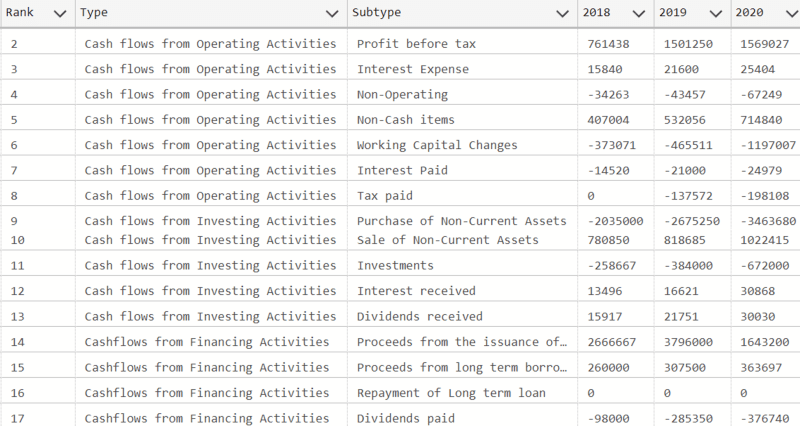The image size is (800, 426).
Task: Select the 2020 value 25404
Action: (x=758, y=69)
